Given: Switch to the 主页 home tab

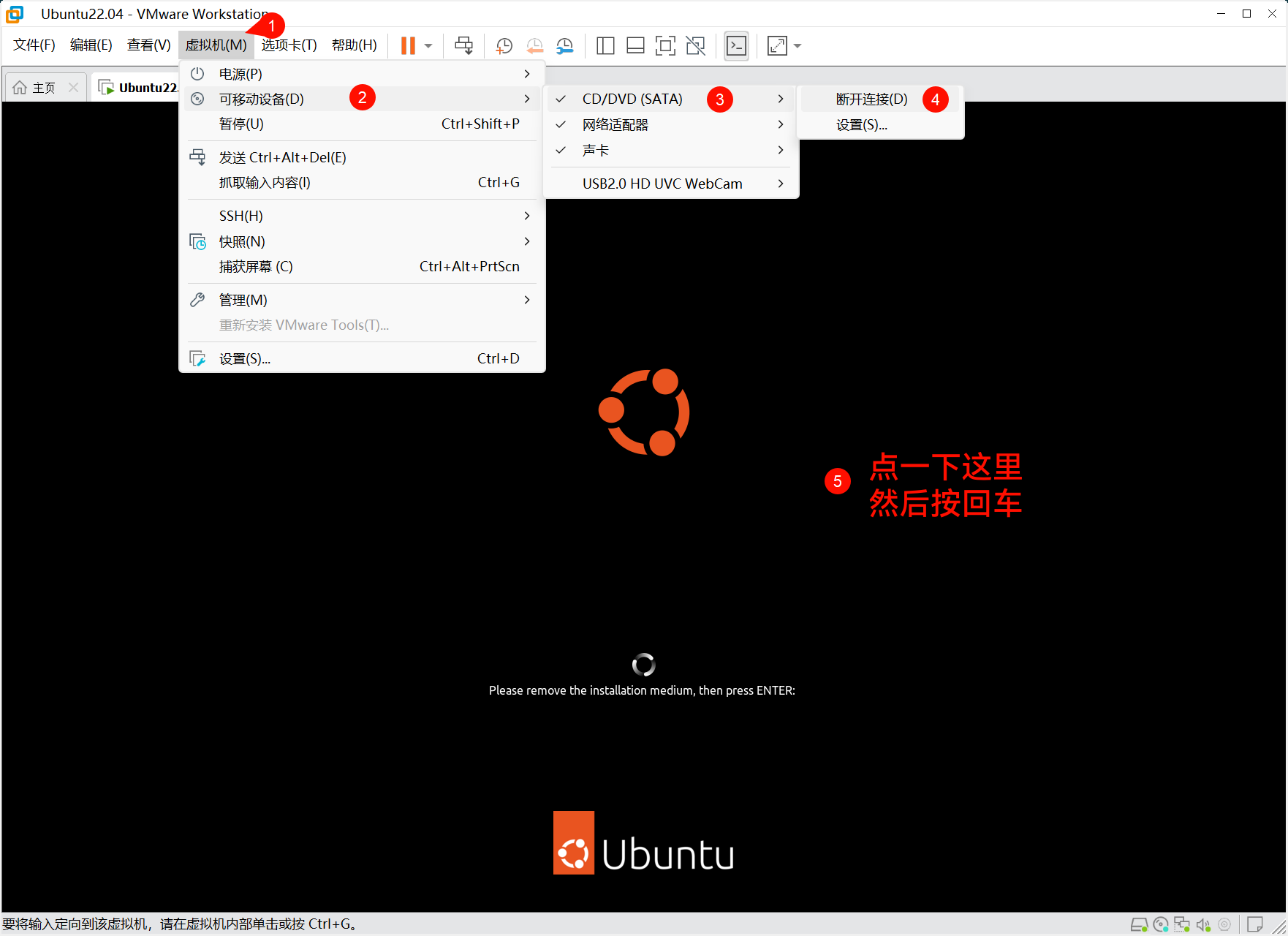Looking at the screenshot, I should click(44, 88).
